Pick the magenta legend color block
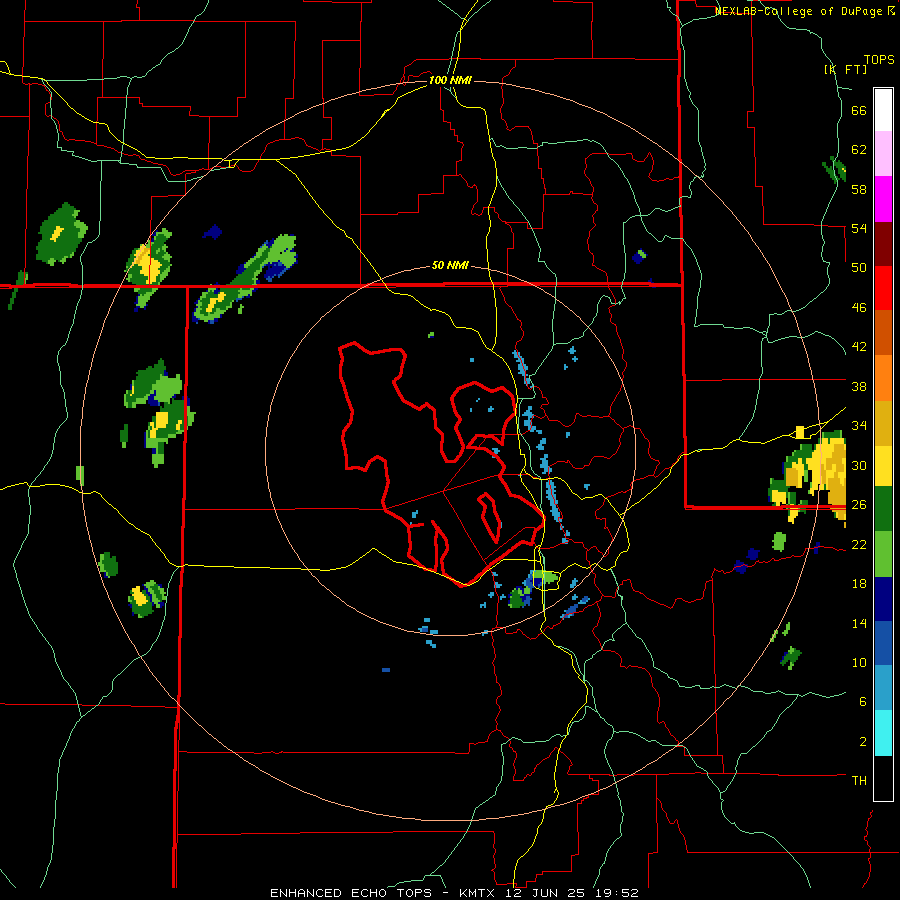 883,199
